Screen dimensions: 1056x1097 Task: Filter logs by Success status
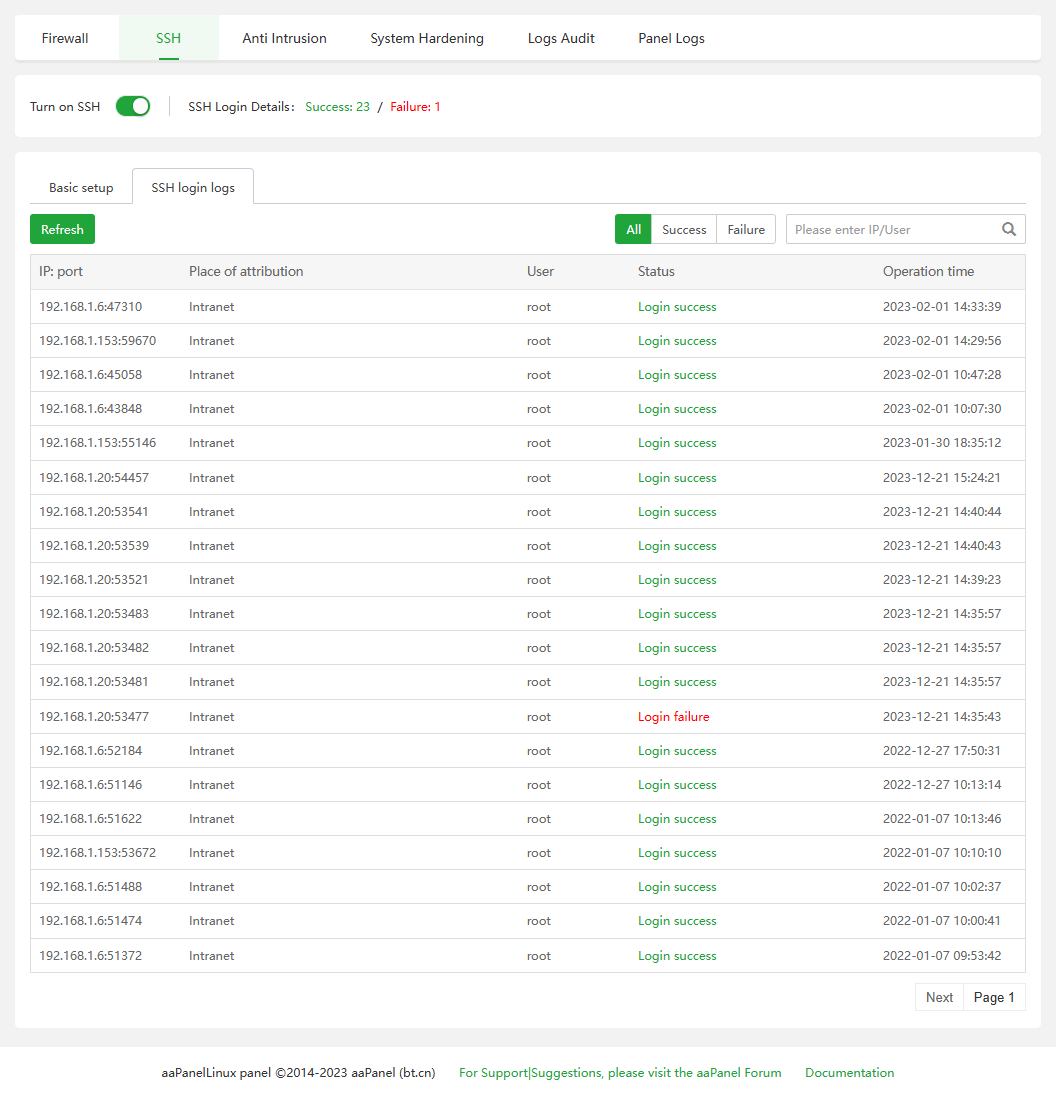click(x=684, y=230)
